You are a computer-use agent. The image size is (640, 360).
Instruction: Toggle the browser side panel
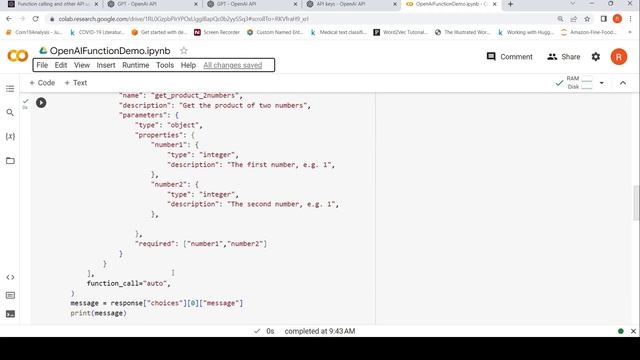604,19
